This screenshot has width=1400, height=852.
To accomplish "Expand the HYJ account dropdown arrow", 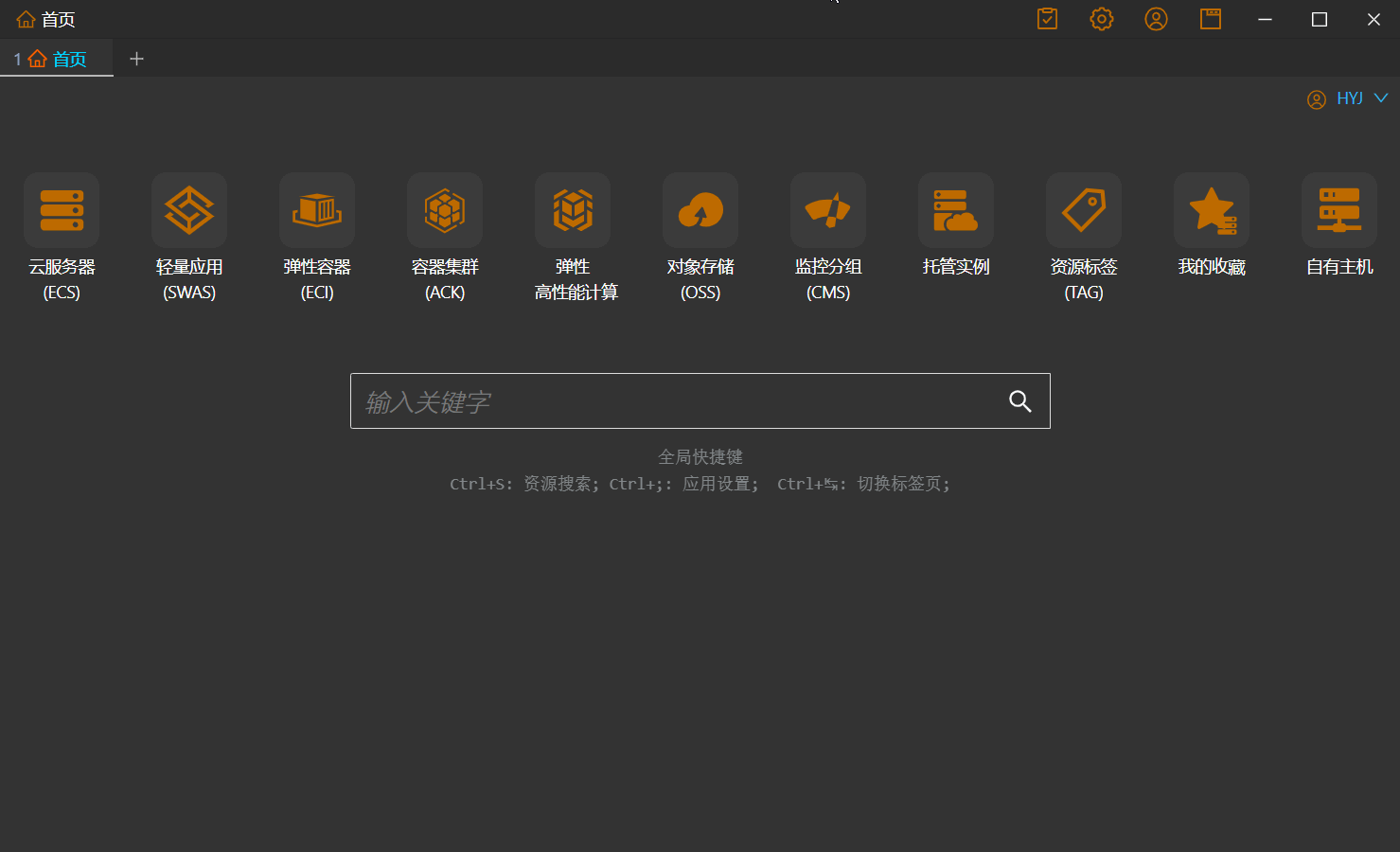I will point(1381,98).
